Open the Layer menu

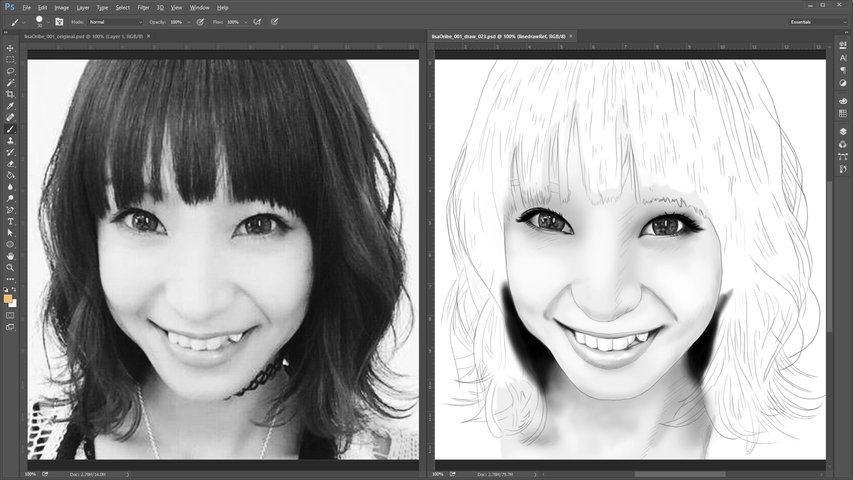[83, 8]
